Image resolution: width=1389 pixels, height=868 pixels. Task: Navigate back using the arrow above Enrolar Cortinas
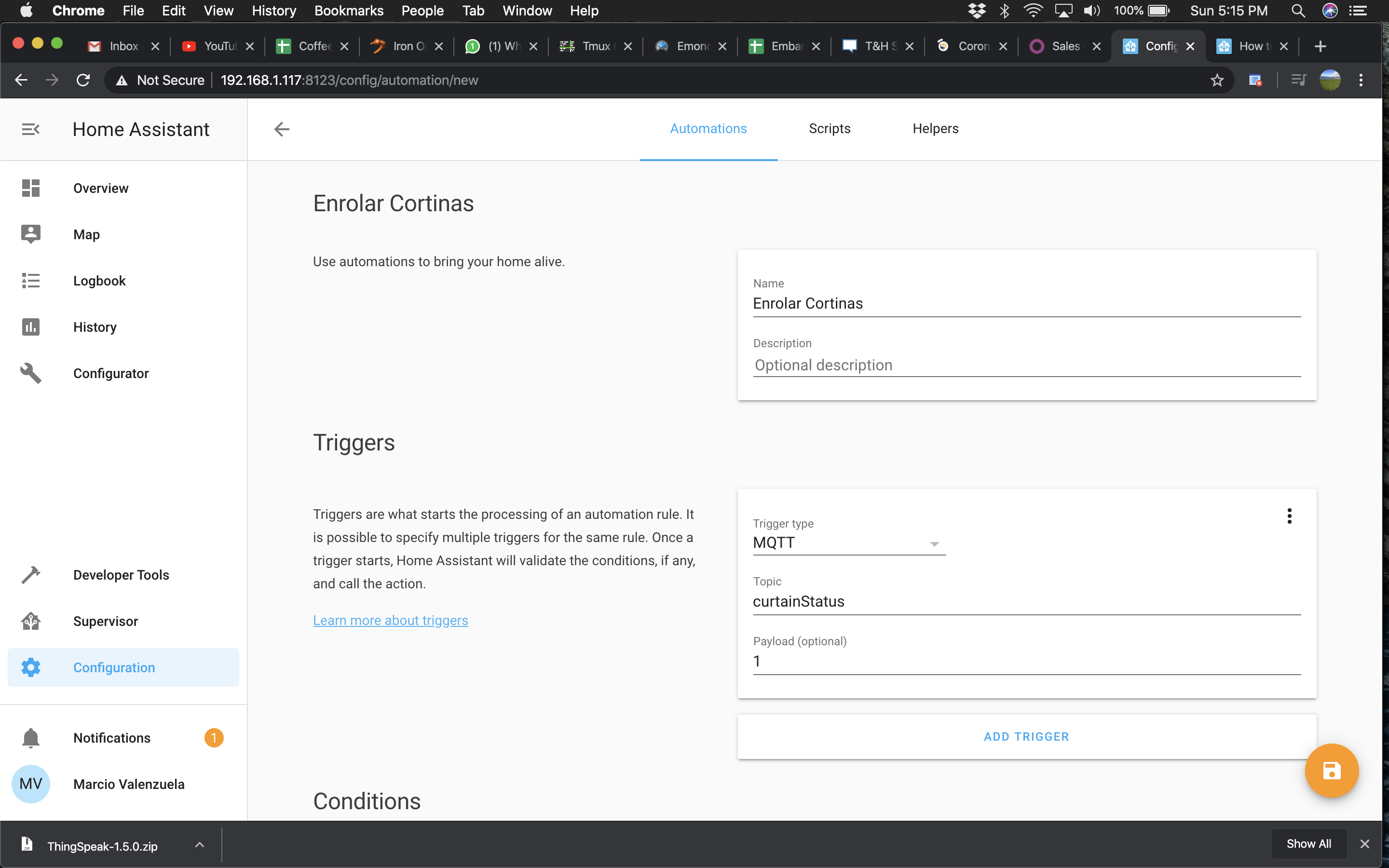coord(281,129)
